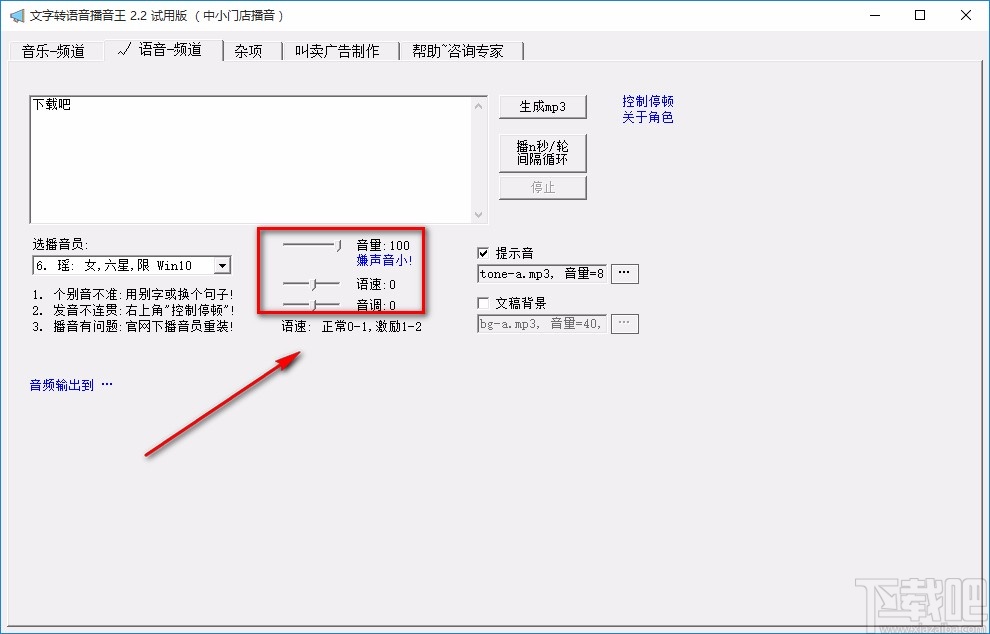Click the speaker app icon in the title bar

(17, 16)
